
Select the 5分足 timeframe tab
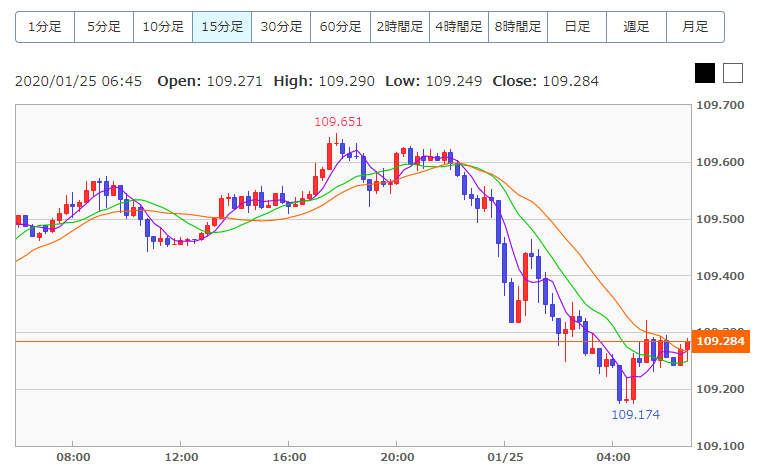(104, 27)
